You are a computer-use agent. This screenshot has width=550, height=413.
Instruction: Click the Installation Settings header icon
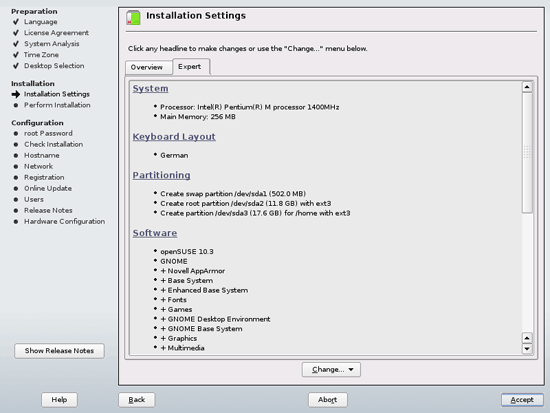coord(133,18)
